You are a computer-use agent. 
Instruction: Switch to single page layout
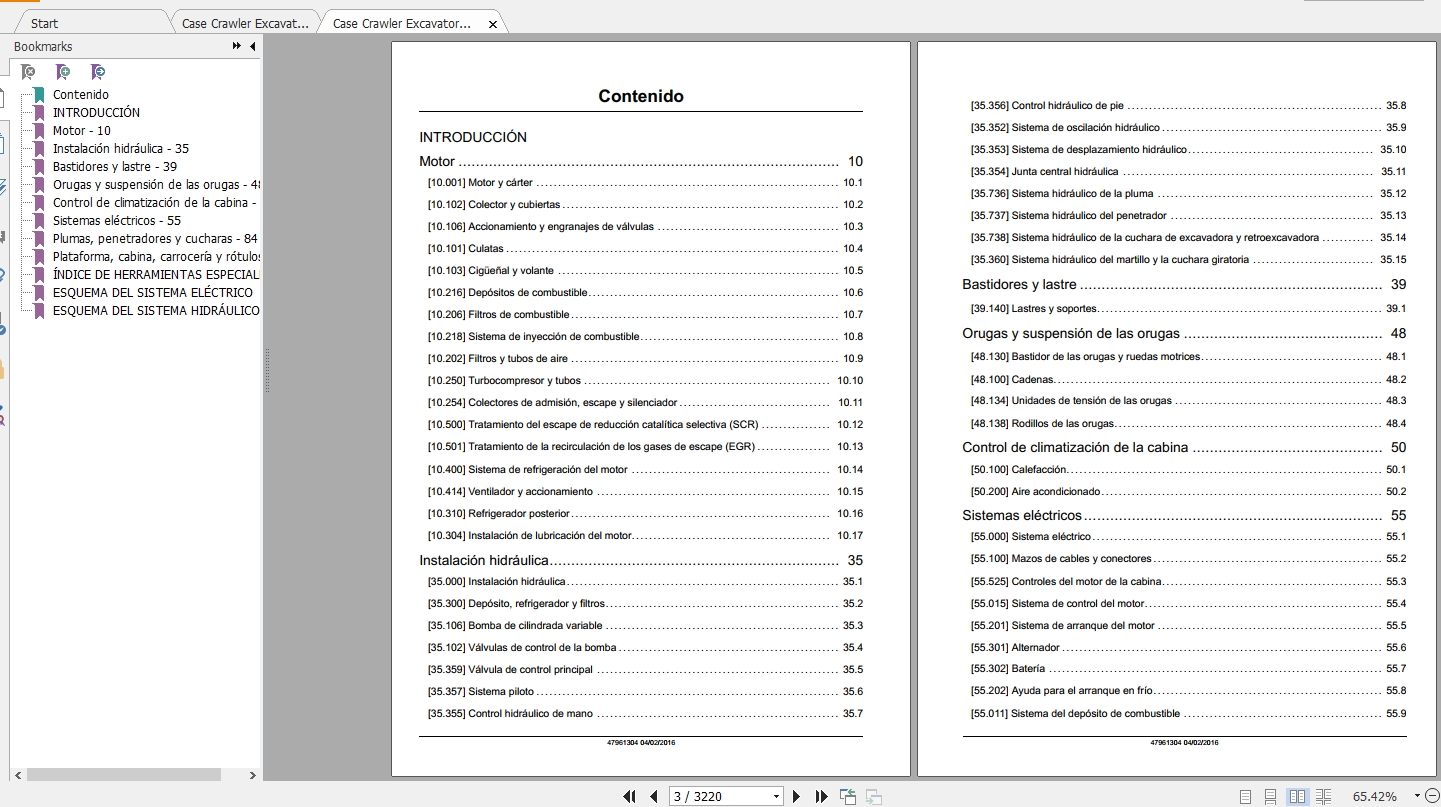click(1245, 797)
